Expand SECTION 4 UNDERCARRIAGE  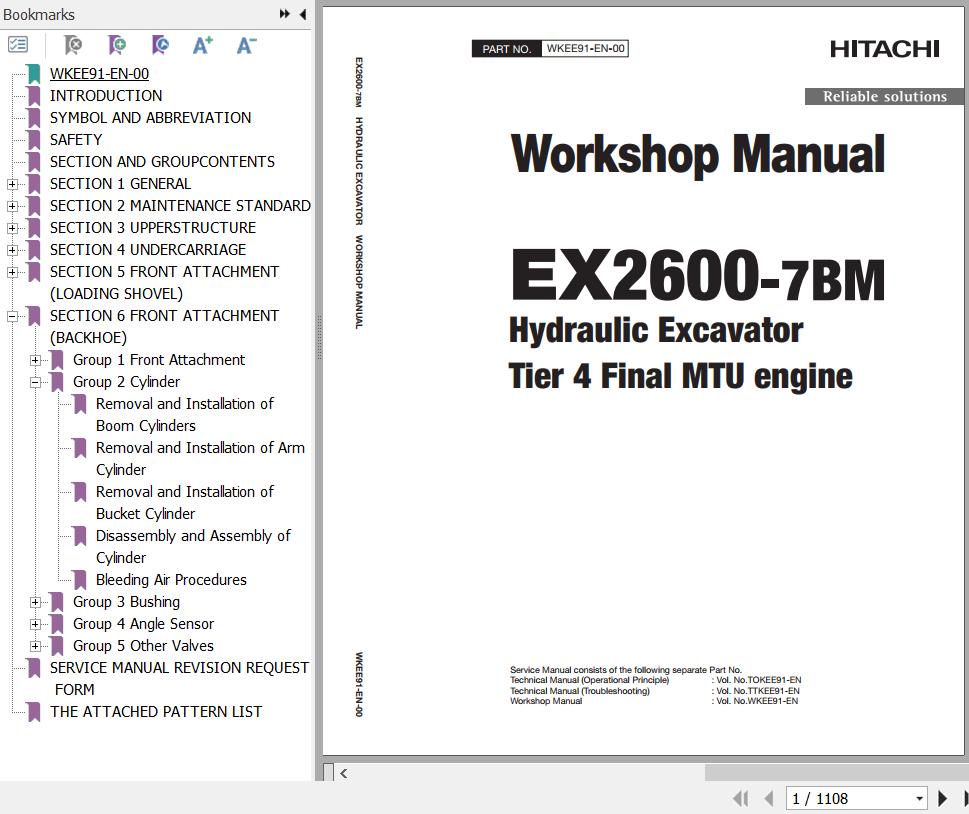[x=12, y=250]
